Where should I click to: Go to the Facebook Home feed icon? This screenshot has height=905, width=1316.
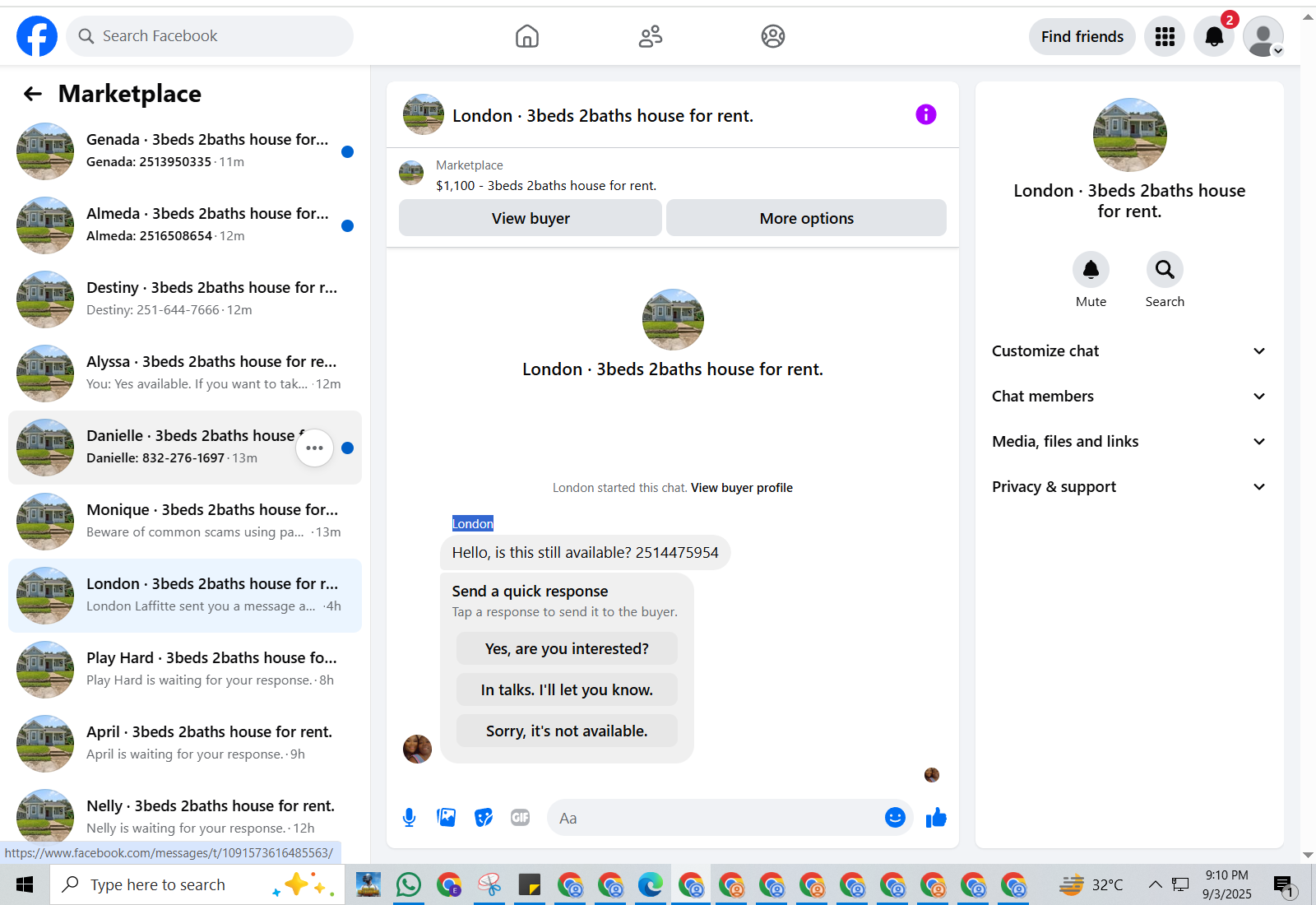pyautogui.click(x=527, y=36)
